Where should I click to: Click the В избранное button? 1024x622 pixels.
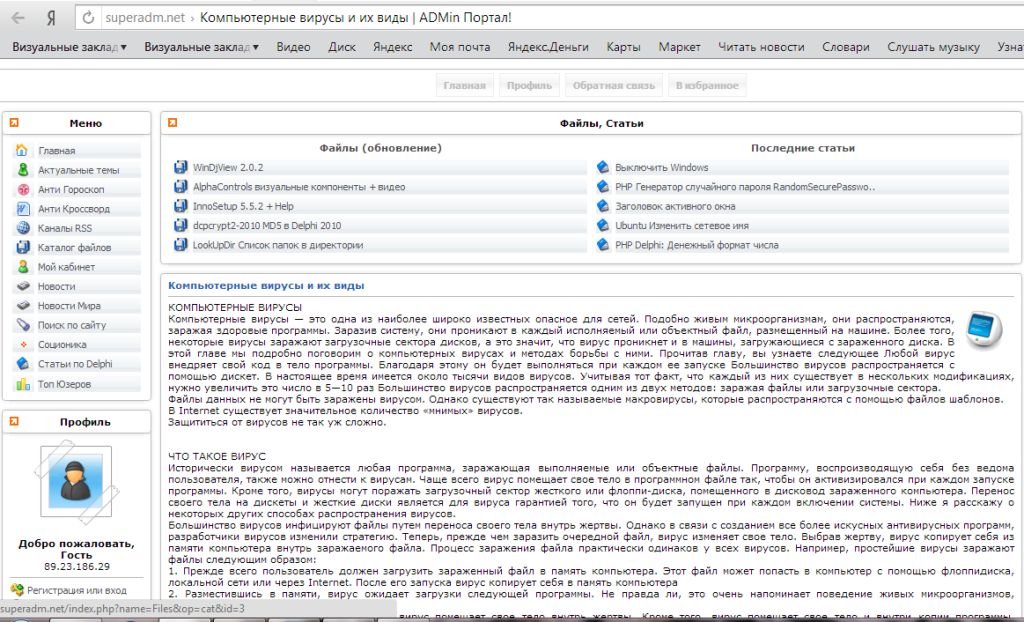pyautogui.click(x=707, y=86)
